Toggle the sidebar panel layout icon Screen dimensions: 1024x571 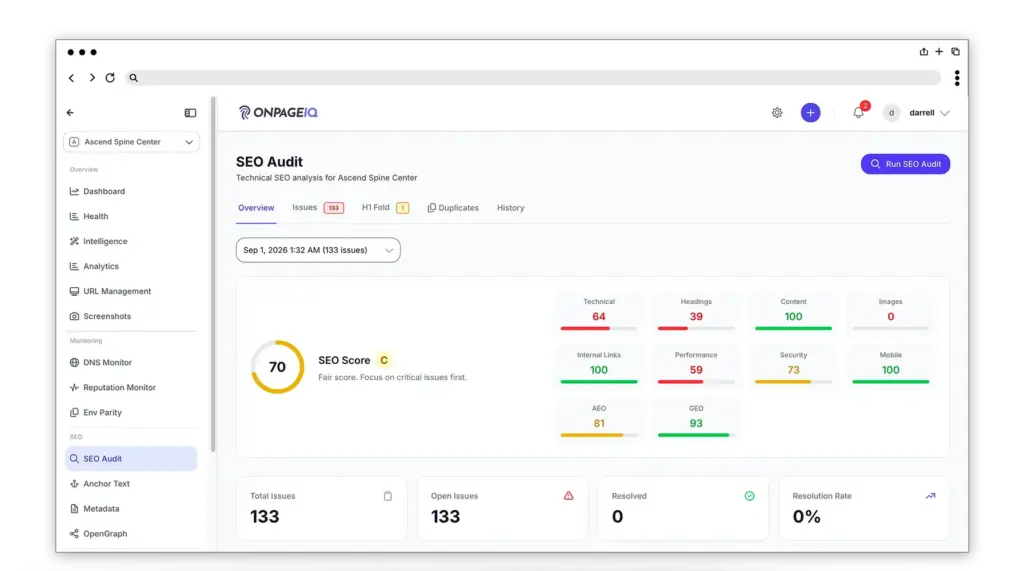[x=190, y=113]
